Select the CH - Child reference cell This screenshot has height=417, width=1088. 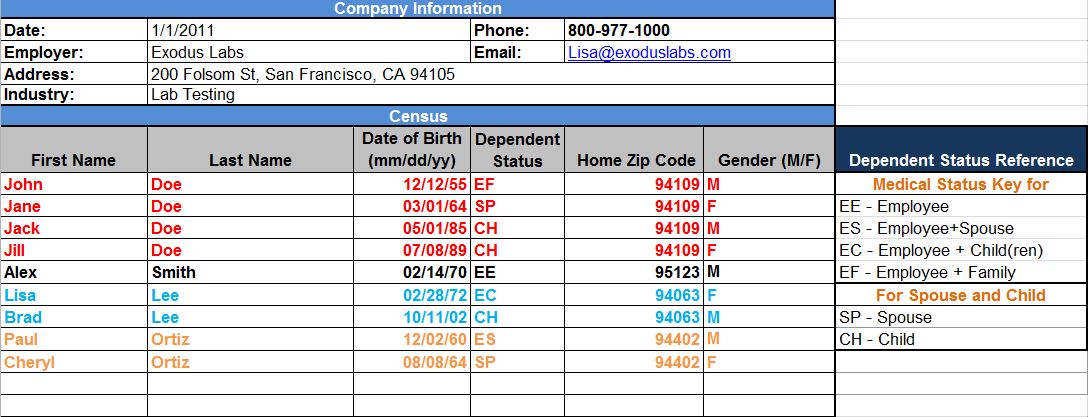961,339
